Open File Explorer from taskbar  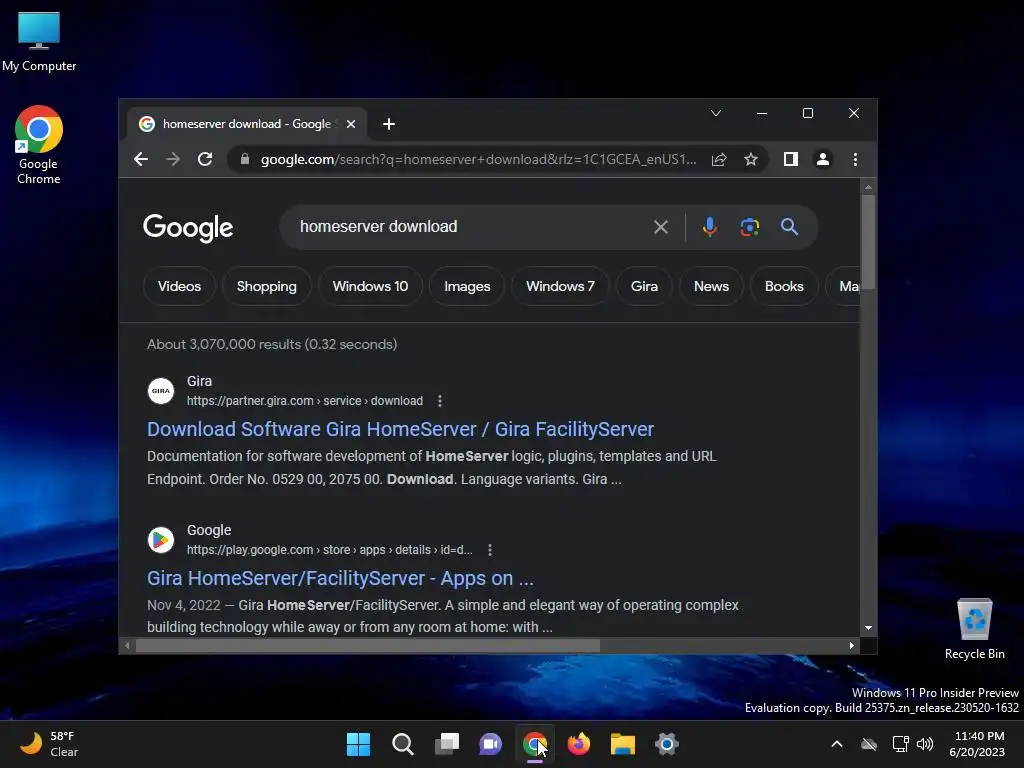(622, 744)
